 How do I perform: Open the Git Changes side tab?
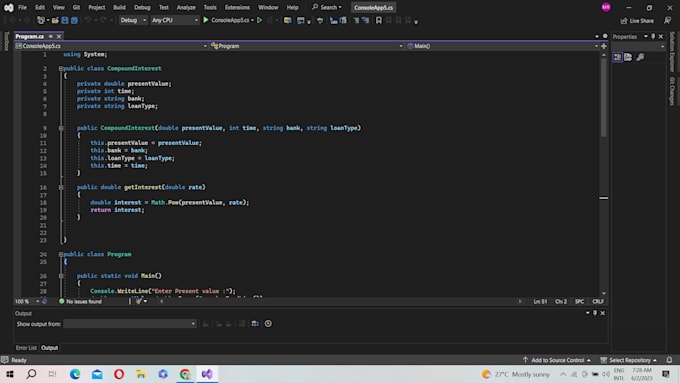(x=672, y=91)
